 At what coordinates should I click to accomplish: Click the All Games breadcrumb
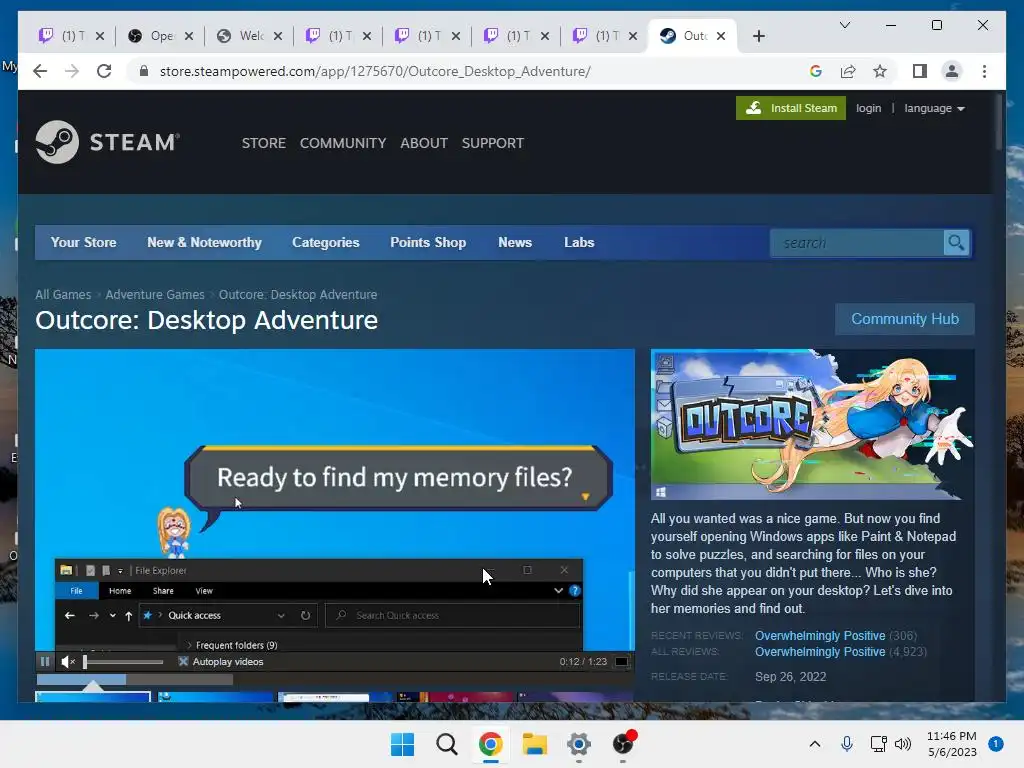pos(63,295)
